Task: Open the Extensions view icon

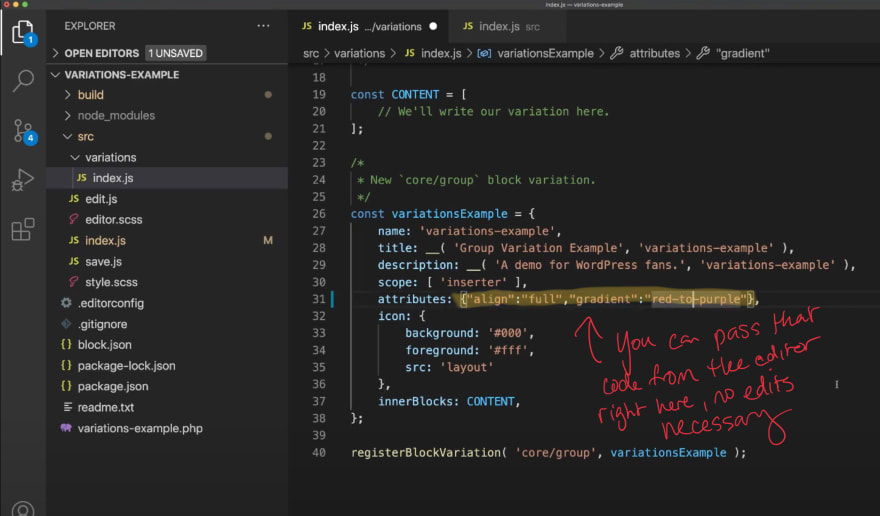Action: tap(23, 229)
